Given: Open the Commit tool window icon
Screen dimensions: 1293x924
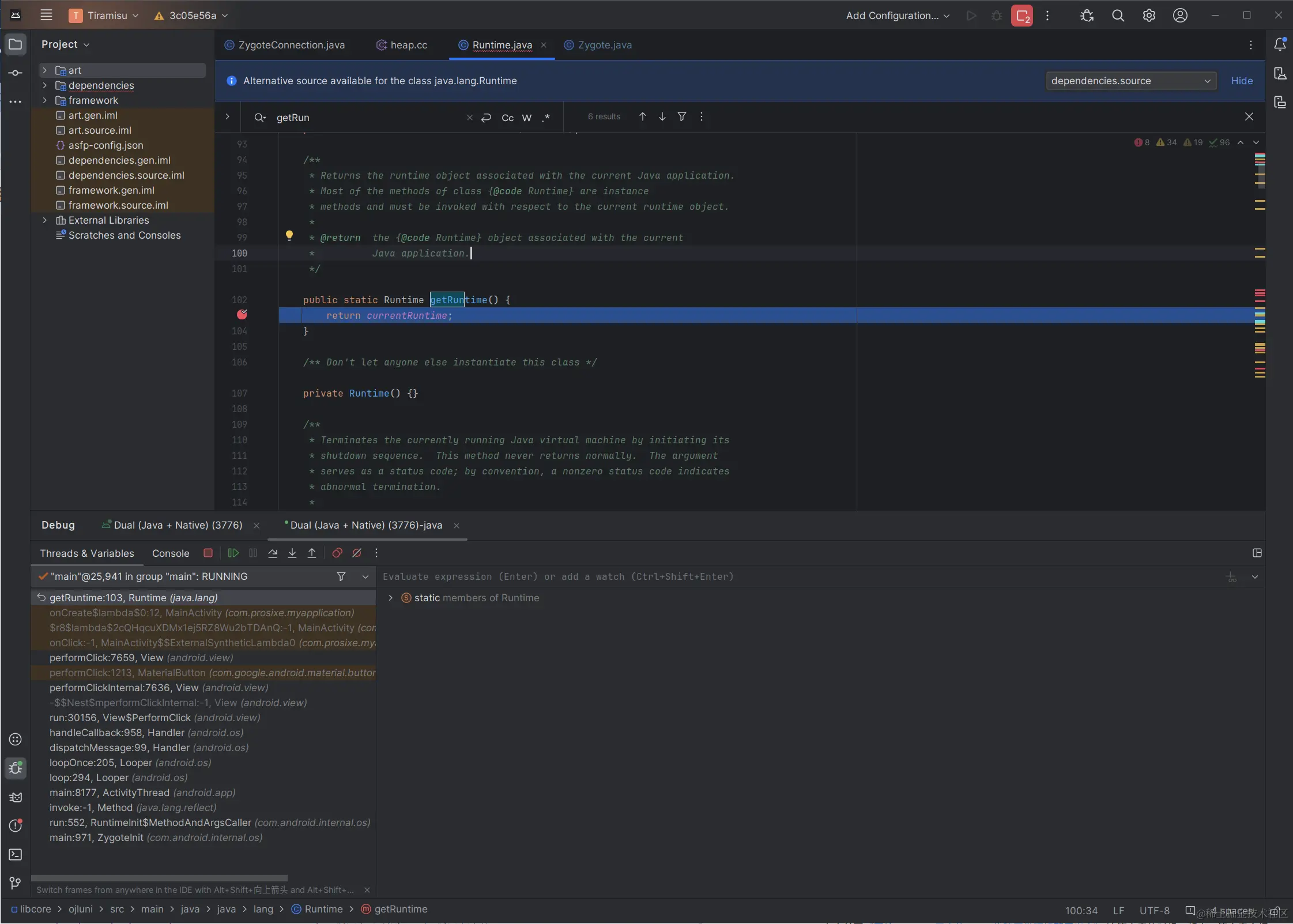Looking at the screenshot, I should coord(16,73).
